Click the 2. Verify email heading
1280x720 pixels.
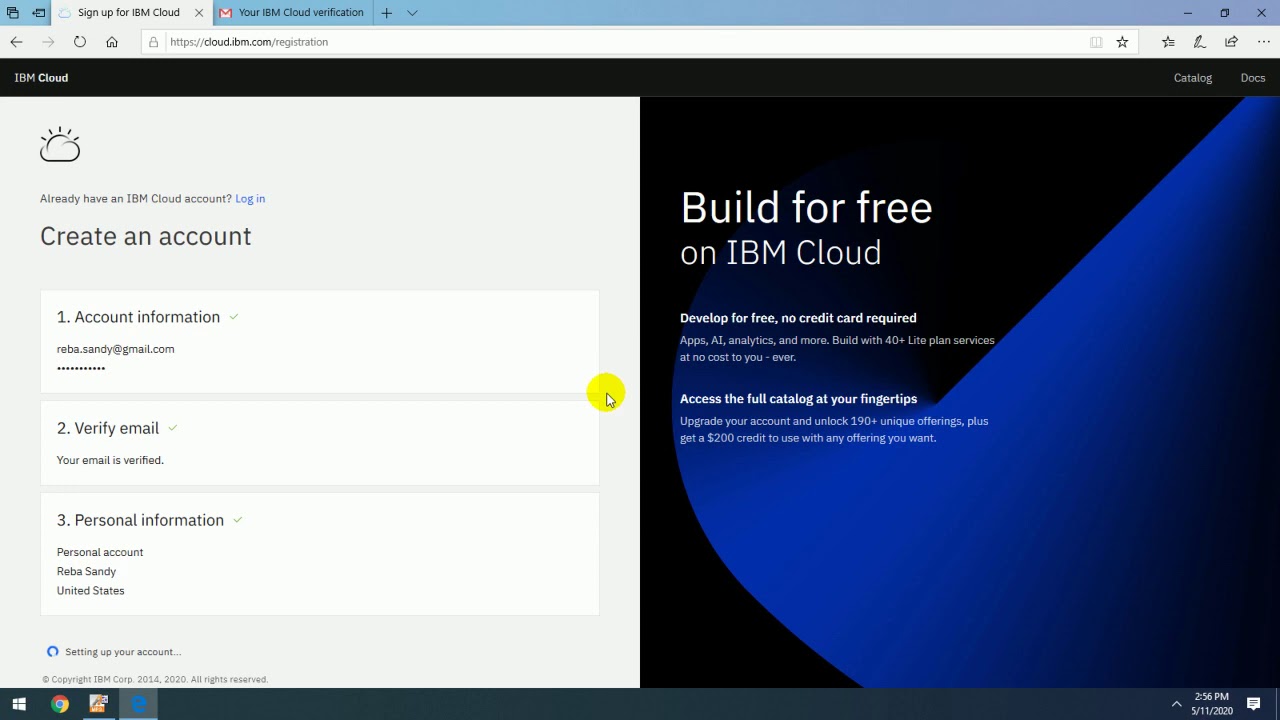pyautogui.click(x=108, y=428)
